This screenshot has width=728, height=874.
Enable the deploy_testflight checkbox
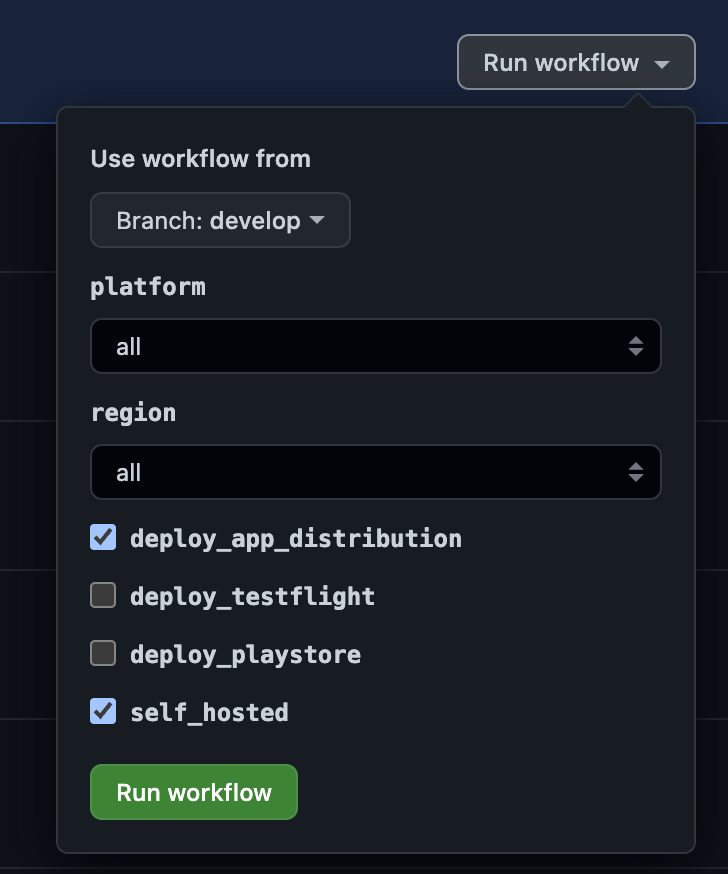tap(103, 596)
